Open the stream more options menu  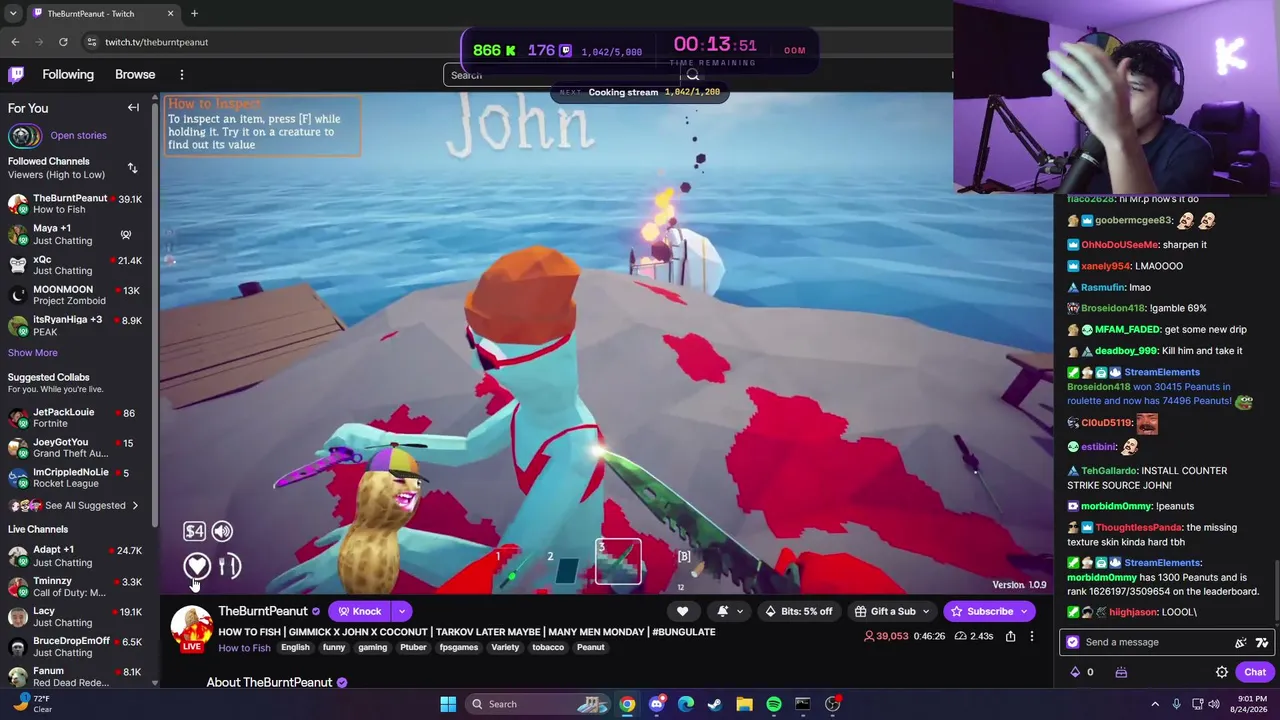tap(1032, 636)
